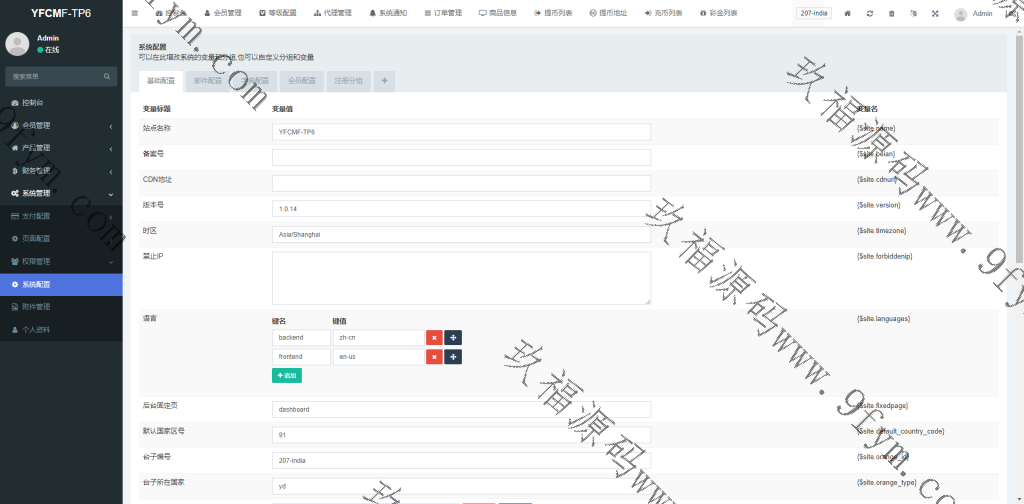1024x504 pixels.
Task: Toggle fullscreen with the expand icon
Action: pos(935,13)
